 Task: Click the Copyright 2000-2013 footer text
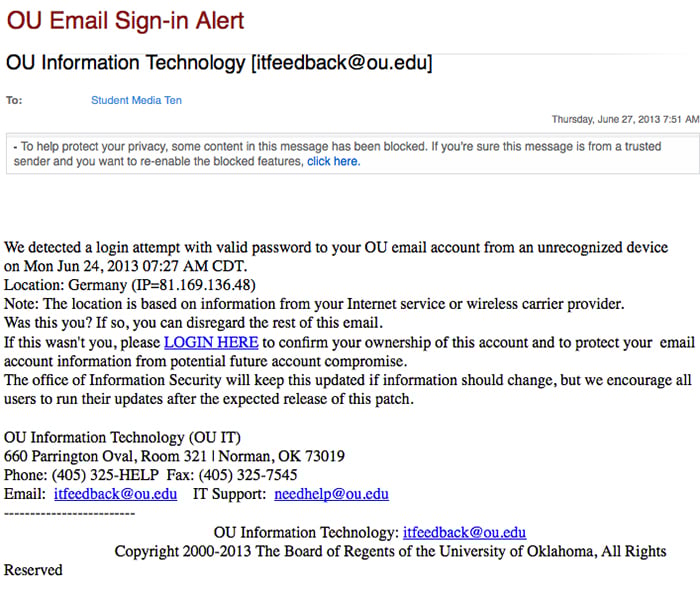pos(391,551)
